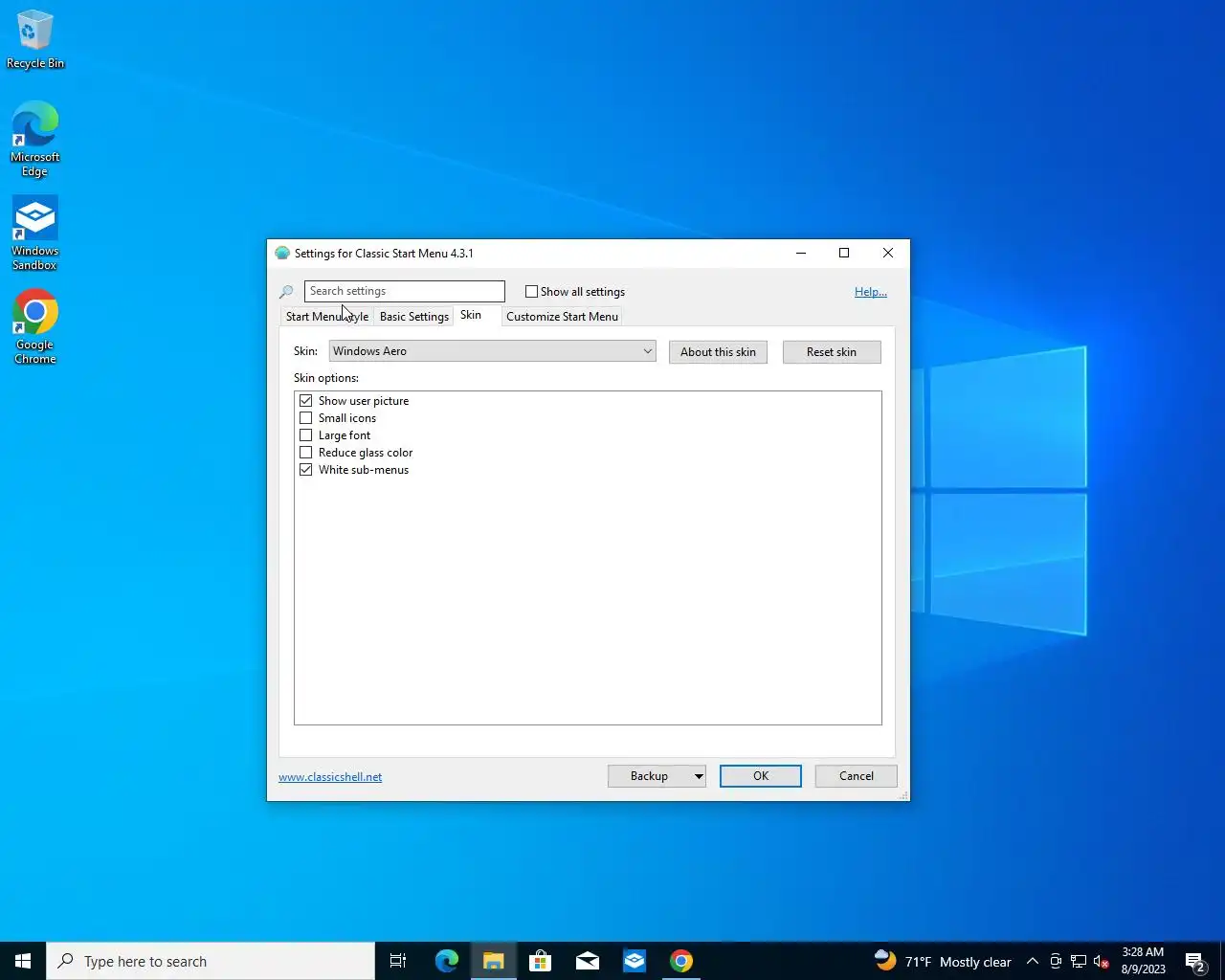Screen dimensions: 1225x980
Task: Enable the Small icons option
Action: click(306, 418)
